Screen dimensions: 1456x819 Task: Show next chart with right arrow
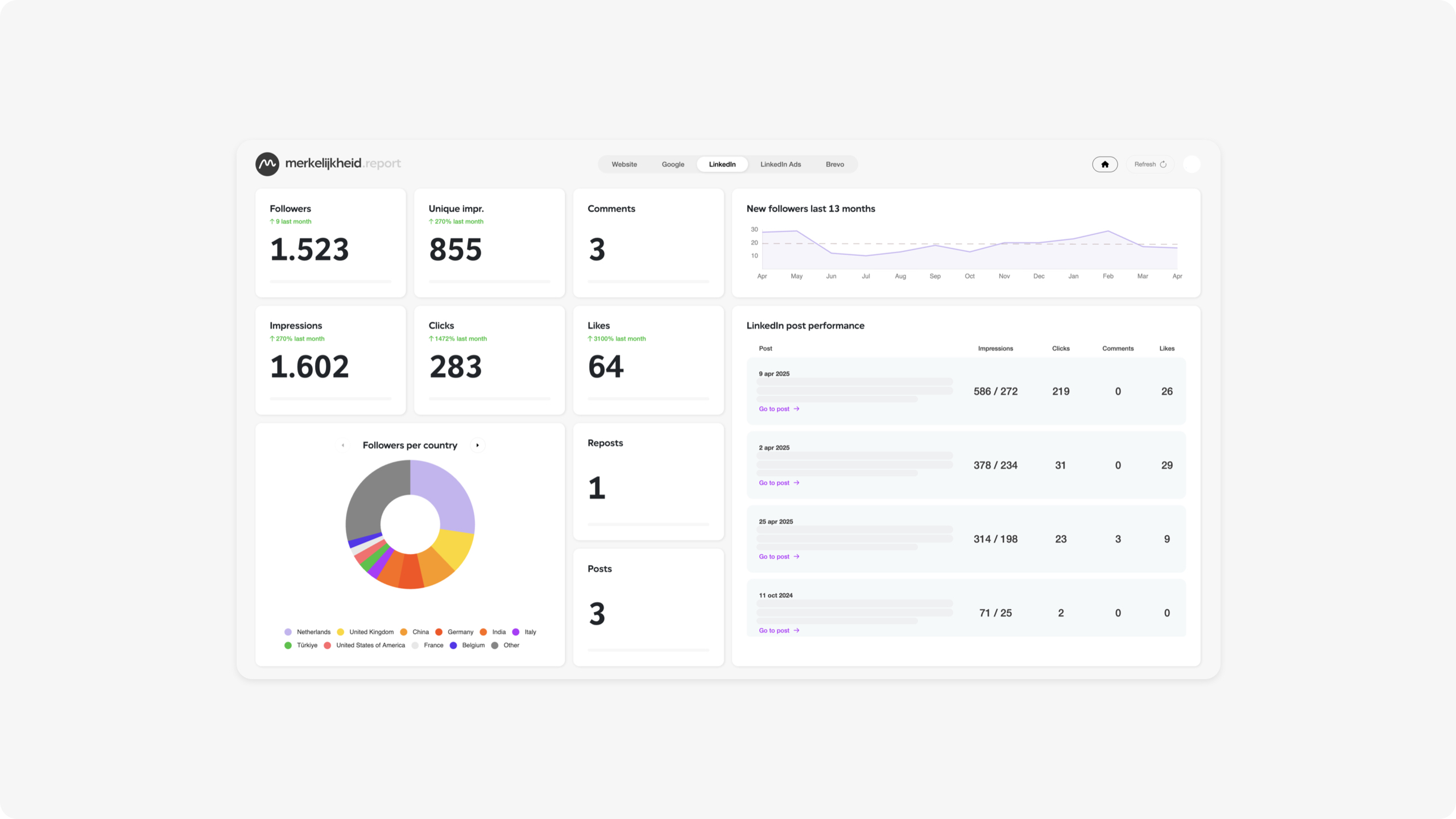(x=477, y=445)
